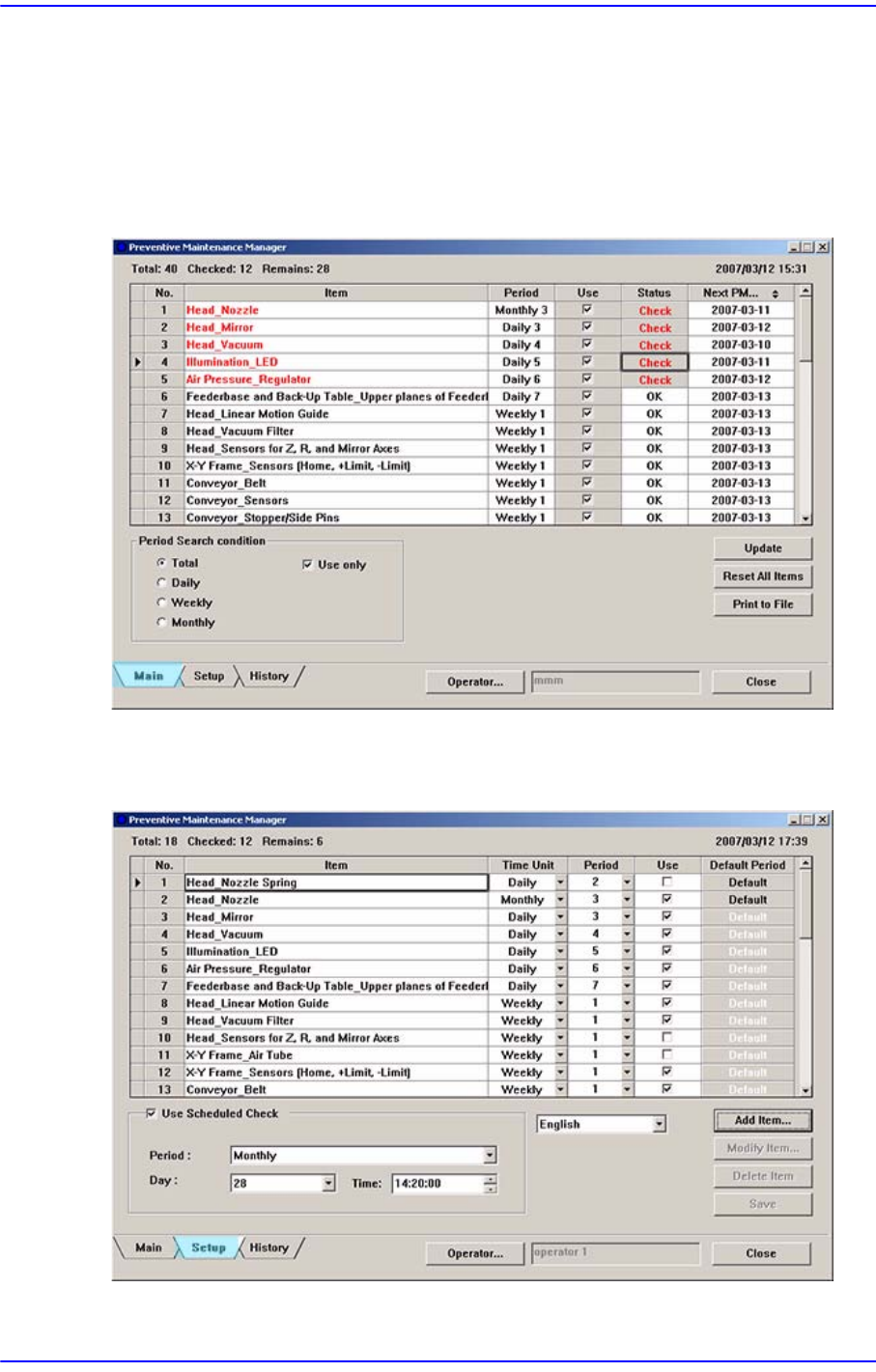This screenshot has height=1372, width=876.
Task: Click Print to File button
Action: point(763,604)
